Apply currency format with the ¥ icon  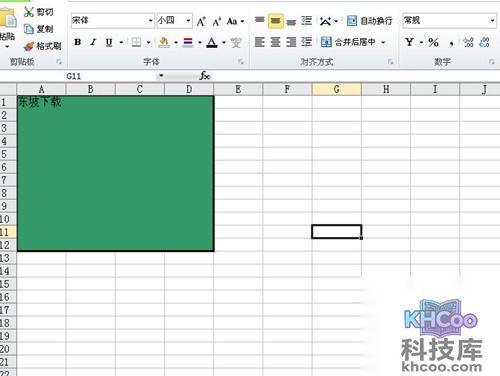click(409, 42)
